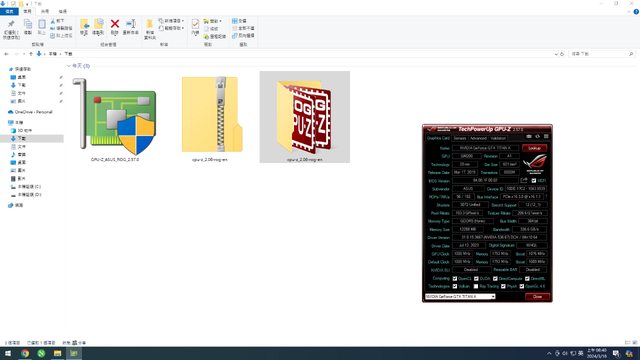Toggle the UEFI checkbox in GPU-Z
640x360 pixels.
coord(534,180)
